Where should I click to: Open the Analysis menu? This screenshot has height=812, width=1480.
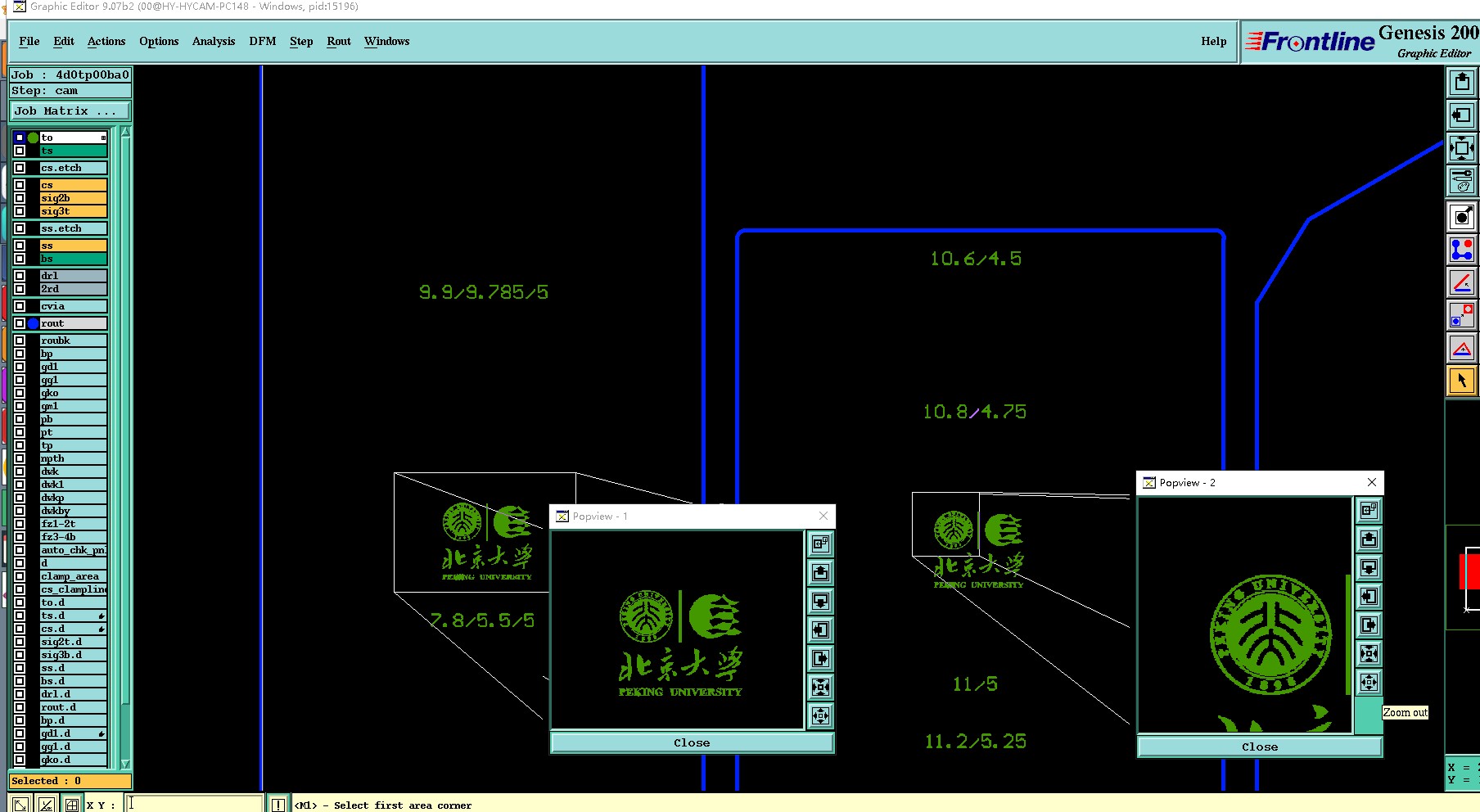click(214, 41)
